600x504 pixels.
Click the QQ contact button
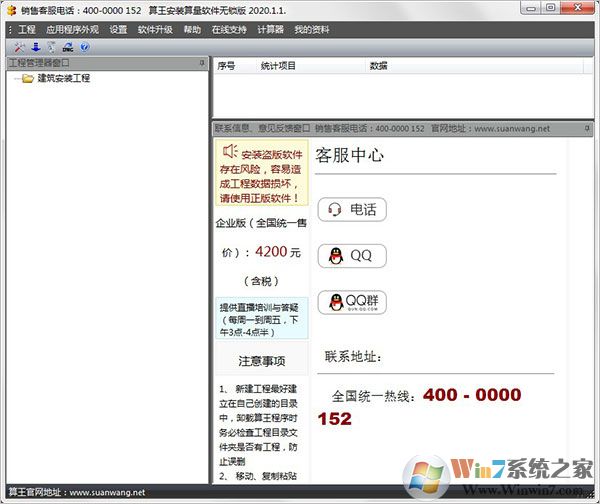coord(351,255)
